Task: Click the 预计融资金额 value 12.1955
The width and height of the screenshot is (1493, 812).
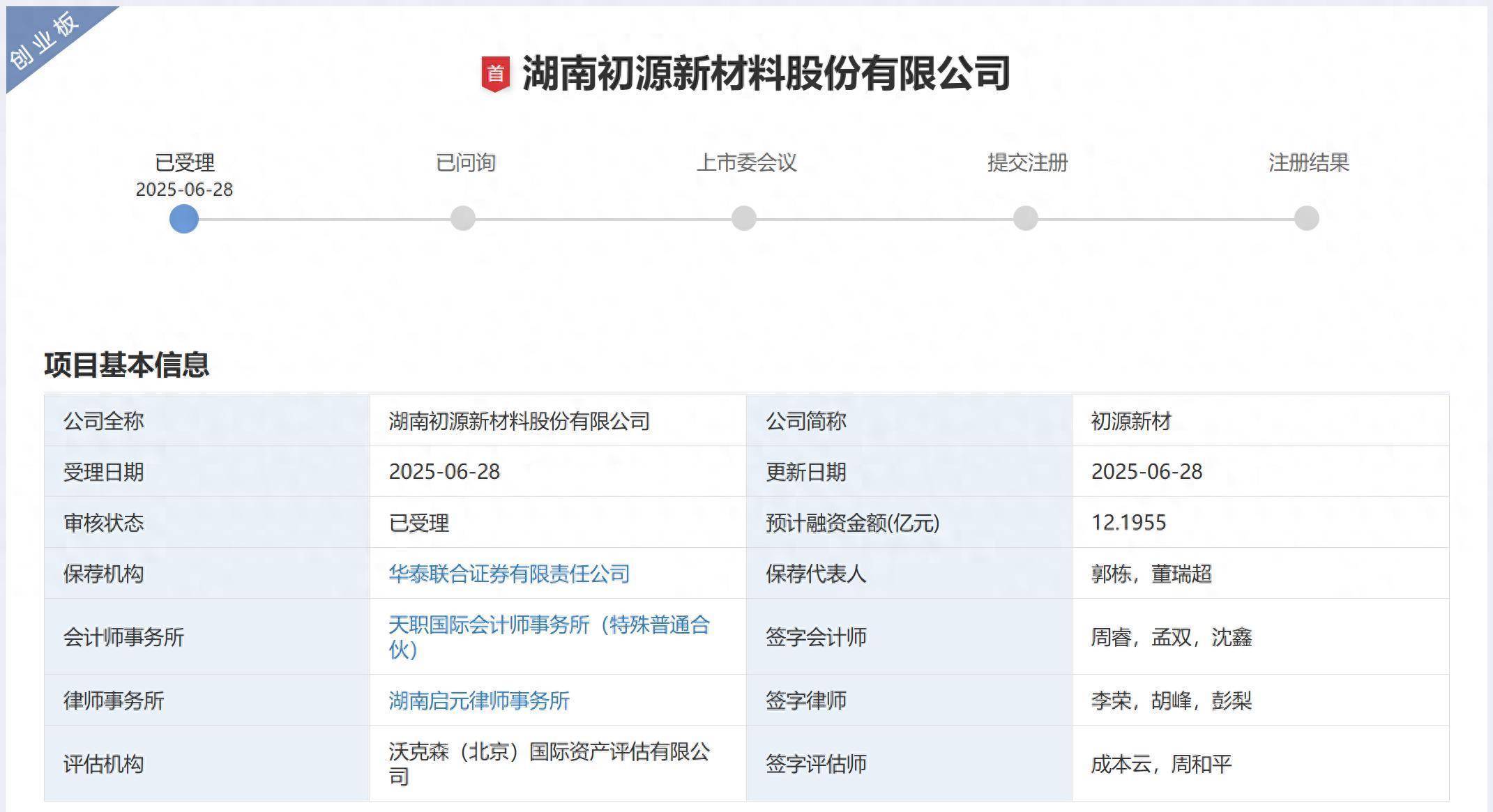Action: 1127,523
